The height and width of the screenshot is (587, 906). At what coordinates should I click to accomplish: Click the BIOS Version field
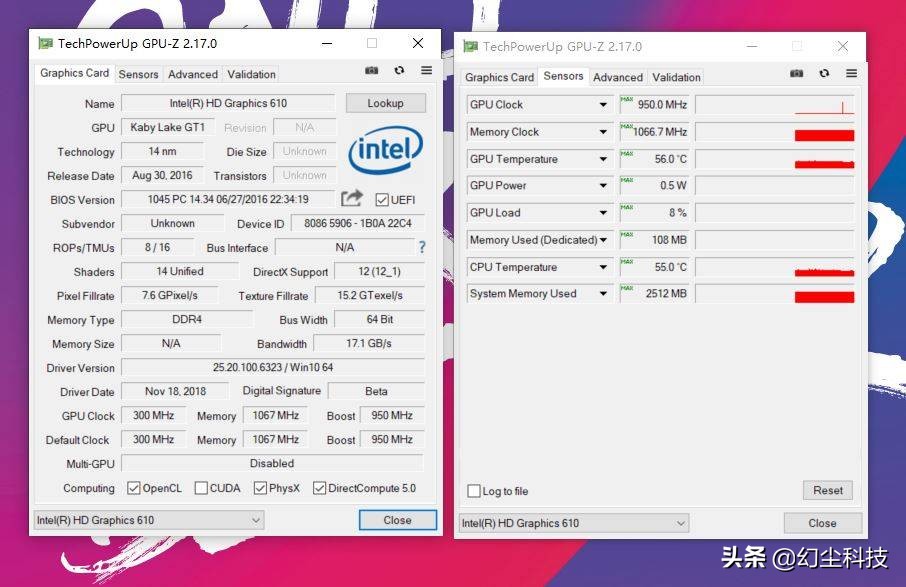click(228, 199)
